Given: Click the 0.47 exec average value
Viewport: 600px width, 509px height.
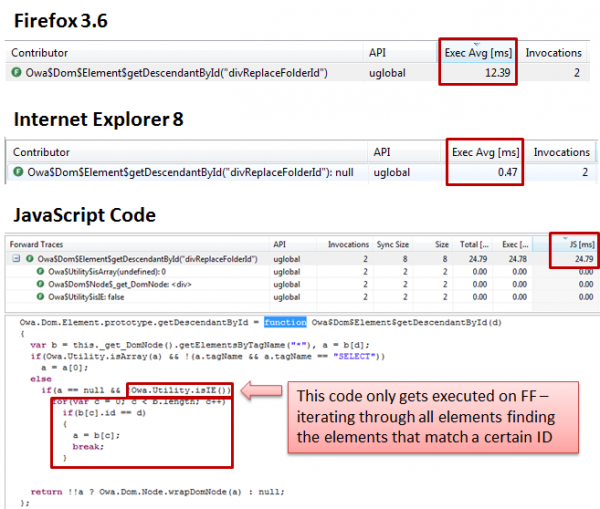Looking at the screenshot, I should (x=507, y=172).
